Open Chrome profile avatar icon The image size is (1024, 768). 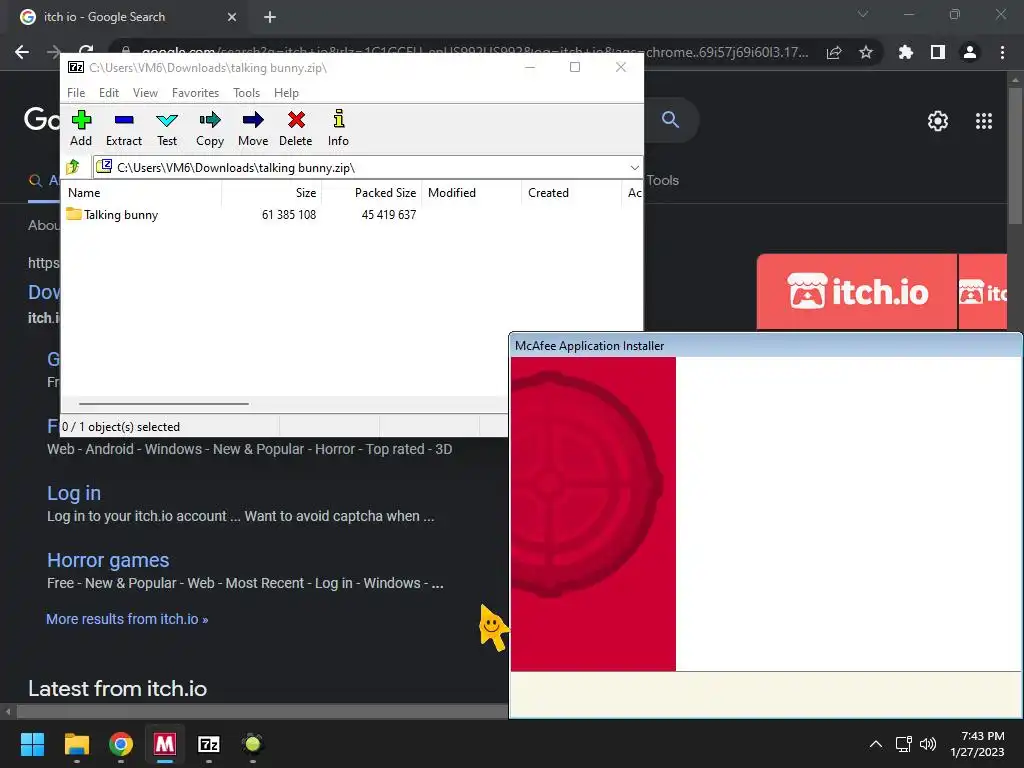click(970, 52)
